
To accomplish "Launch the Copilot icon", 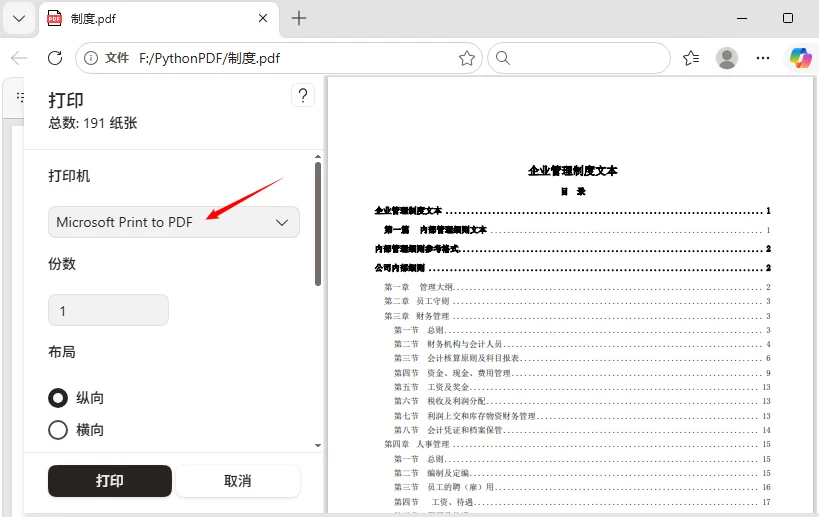I will point(800,58).
